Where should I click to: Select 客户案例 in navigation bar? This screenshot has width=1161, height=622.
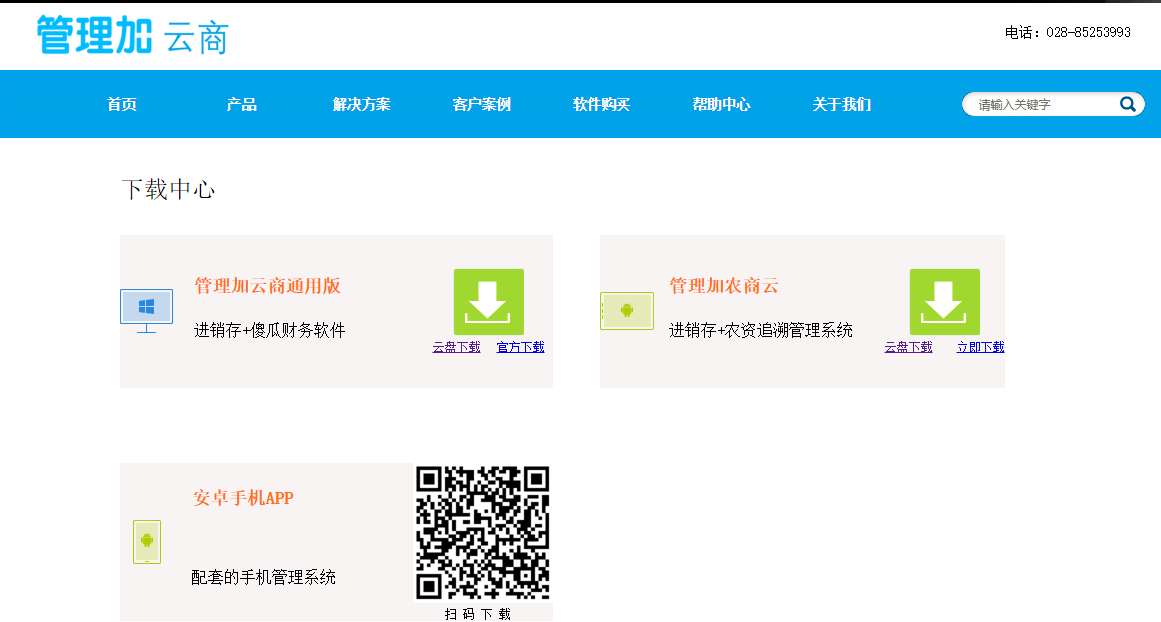click(481, 104)
